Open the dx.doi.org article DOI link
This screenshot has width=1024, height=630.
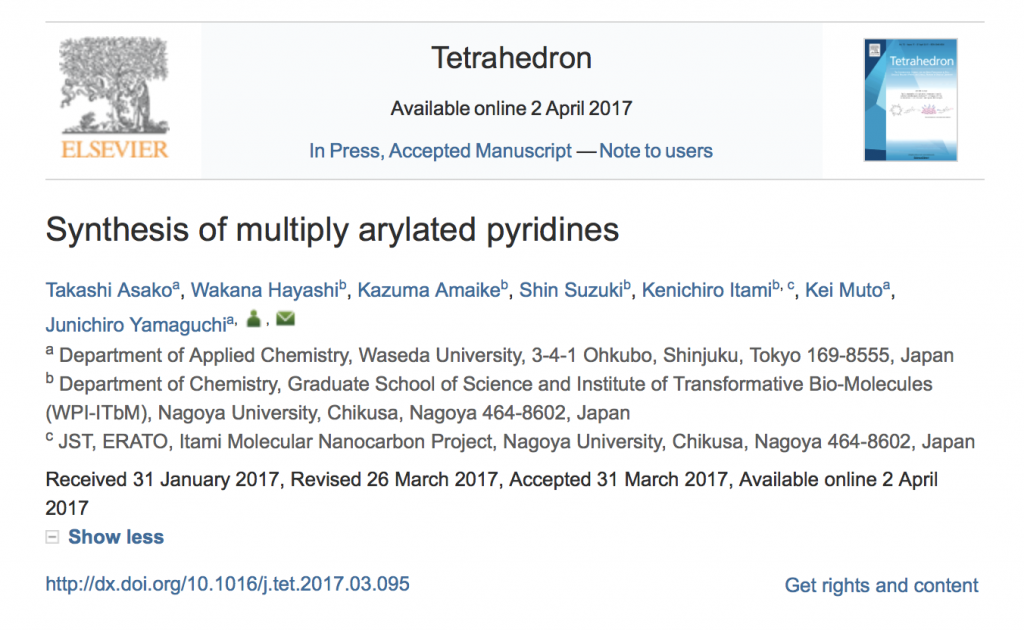pyautogui.click(x=227, y=584)
